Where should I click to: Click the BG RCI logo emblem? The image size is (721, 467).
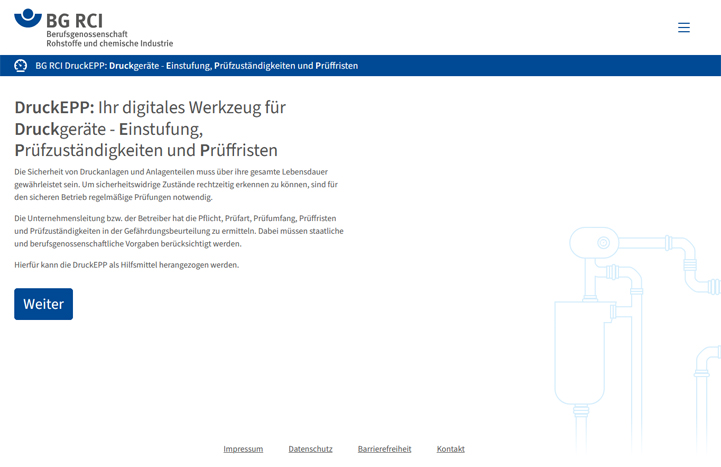coord(28,17)
